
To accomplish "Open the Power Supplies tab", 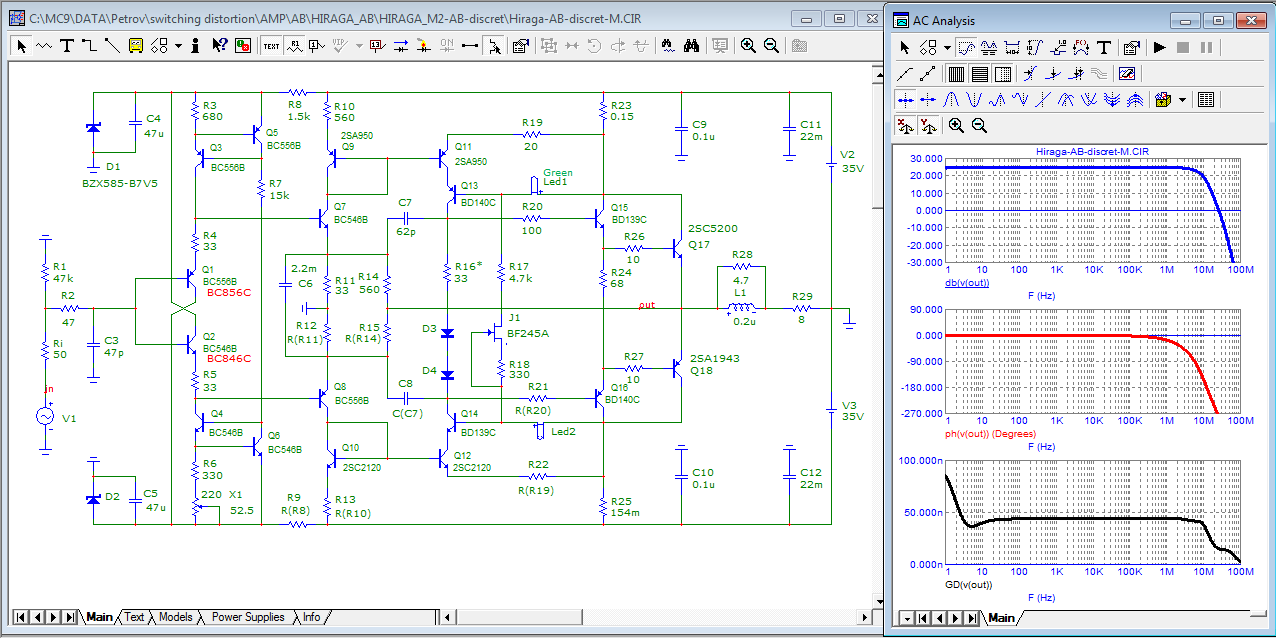I will [247, 617].
